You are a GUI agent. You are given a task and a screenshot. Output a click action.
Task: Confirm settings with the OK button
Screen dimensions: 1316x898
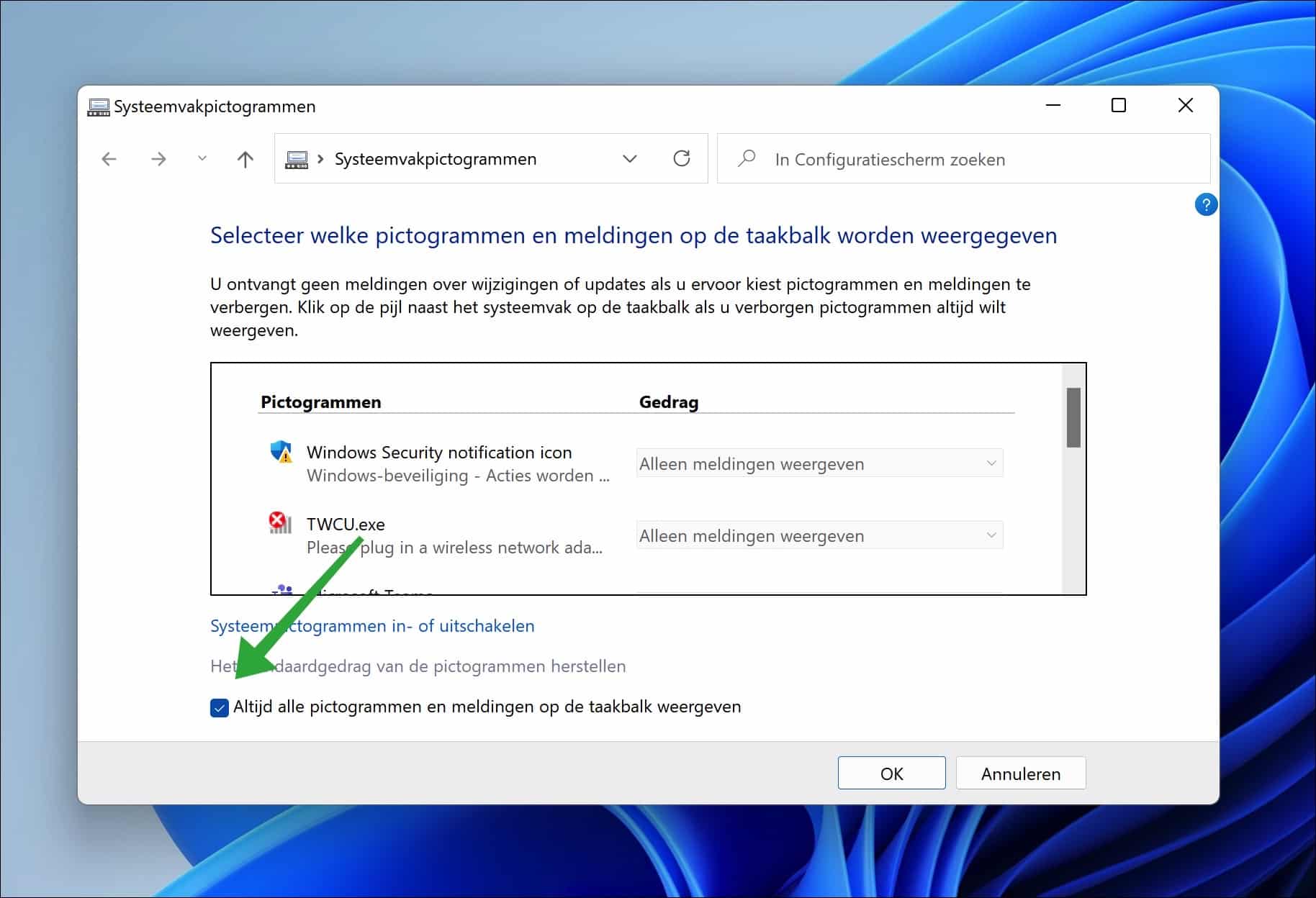pos(891,773)
